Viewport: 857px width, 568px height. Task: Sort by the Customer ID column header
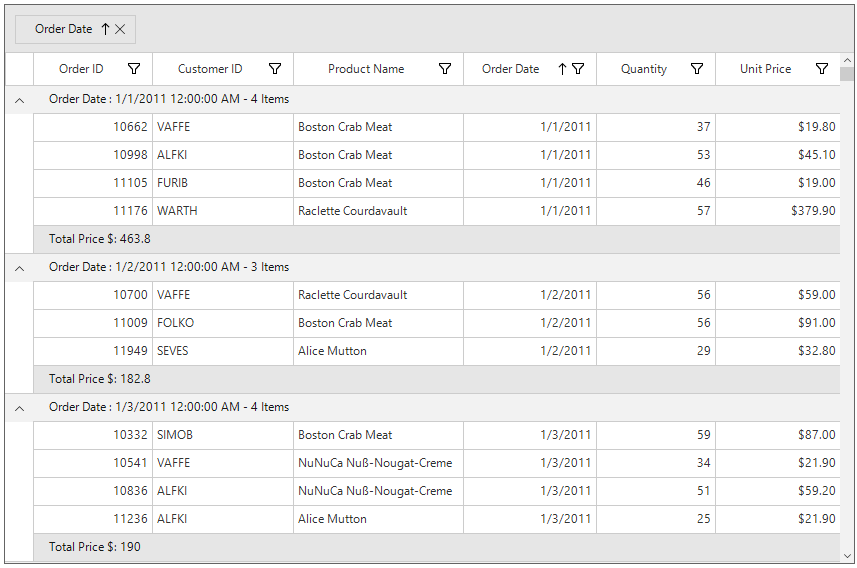point(210,69)
